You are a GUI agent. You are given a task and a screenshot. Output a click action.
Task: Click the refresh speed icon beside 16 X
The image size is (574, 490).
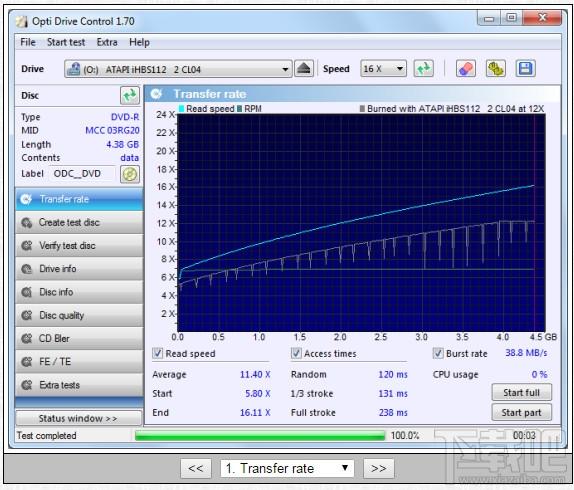tap(424, 68)
